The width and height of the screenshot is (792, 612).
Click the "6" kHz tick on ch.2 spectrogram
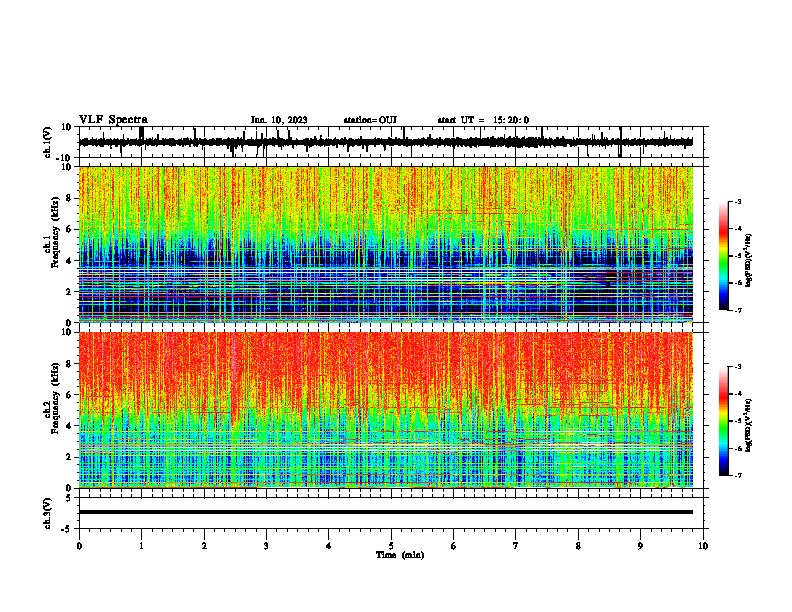point(70,395)
